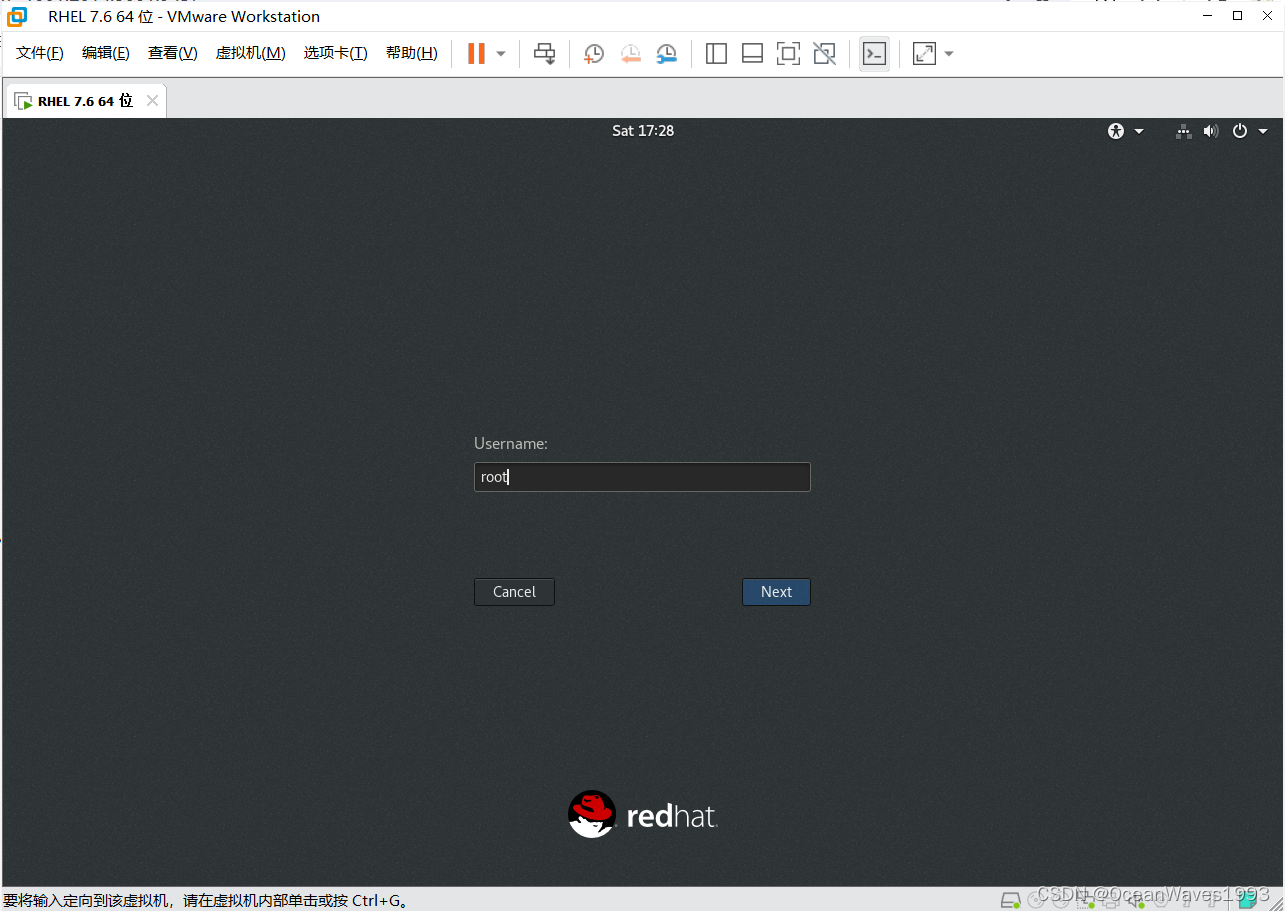Open the snapshot manager
Viewport: 1285px width, 911px height.
coord(666,54)
